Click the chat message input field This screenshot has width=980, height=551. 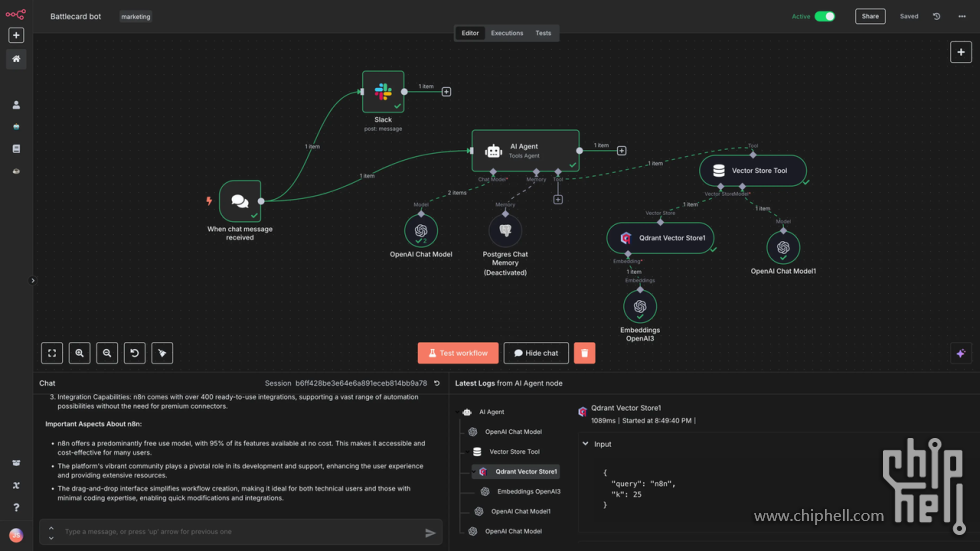[241, 532]
